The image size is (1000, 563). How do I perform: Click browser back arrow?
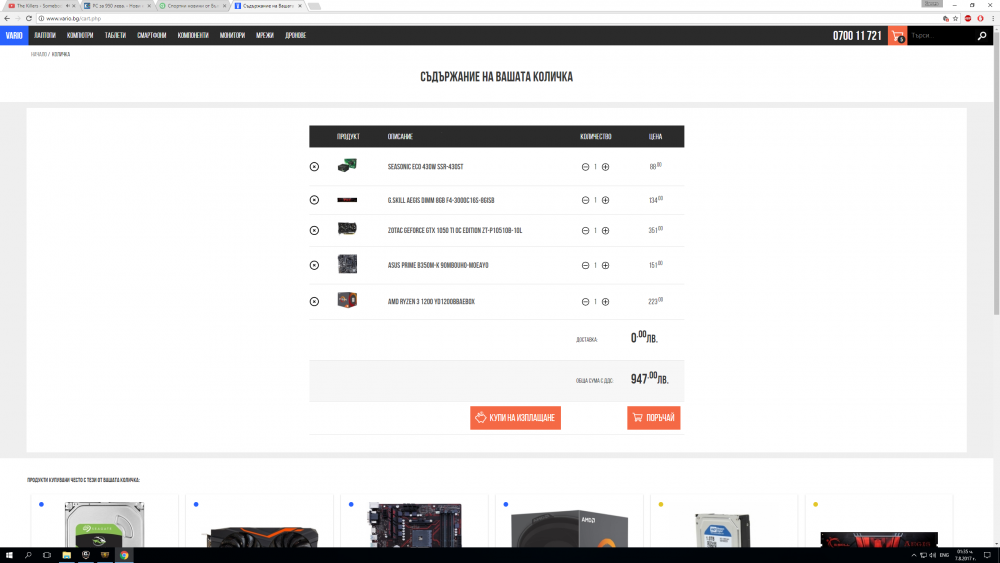tap(7, 18)
